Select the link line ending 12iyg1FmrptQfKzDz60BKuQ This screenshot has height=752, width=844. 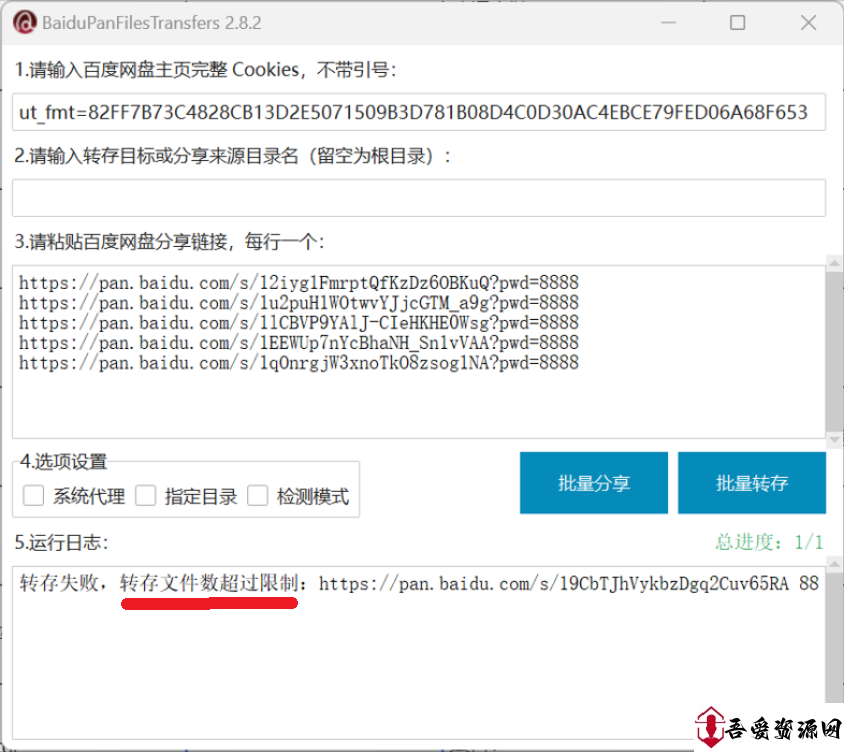pyautogui.click(x=299, y=283)
